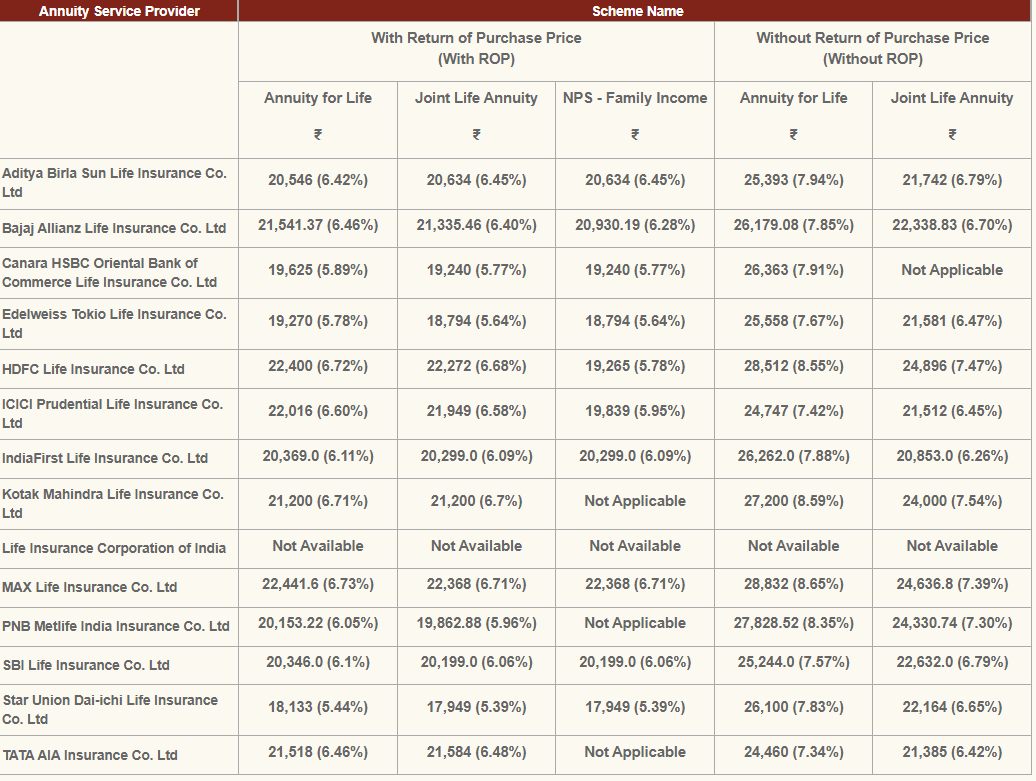1036x781 pixels.
Task: Click the Scheme Name header
Action: point(638,11)
